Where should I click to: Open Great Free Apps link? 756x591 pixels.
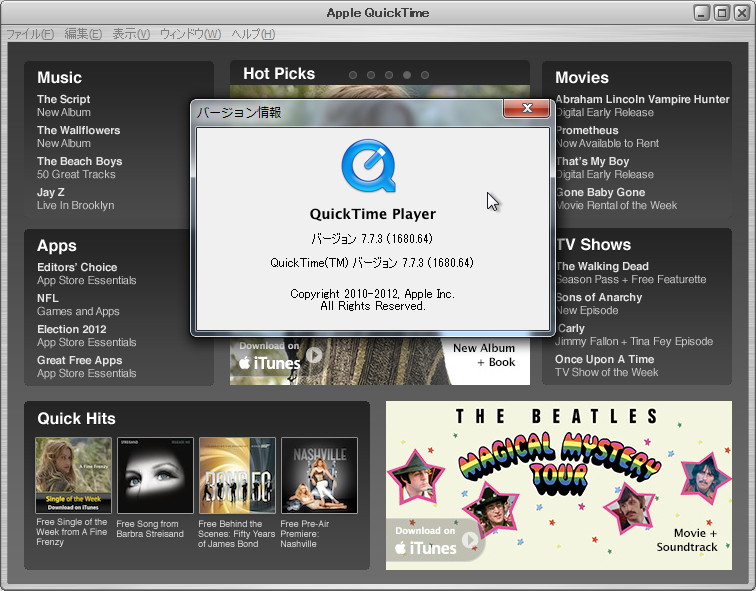point(87,366)
